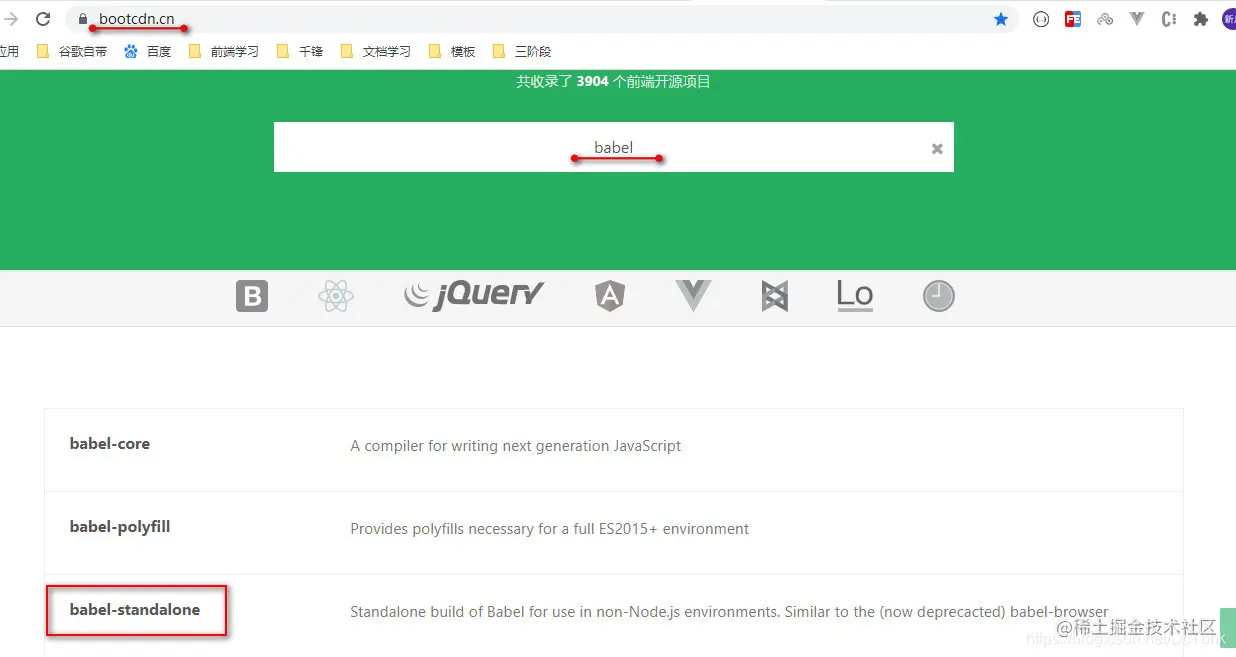Viewport: 1236px width, 657px height.
Task: Open the purple profile avatar
Action: click(1229, 19)
